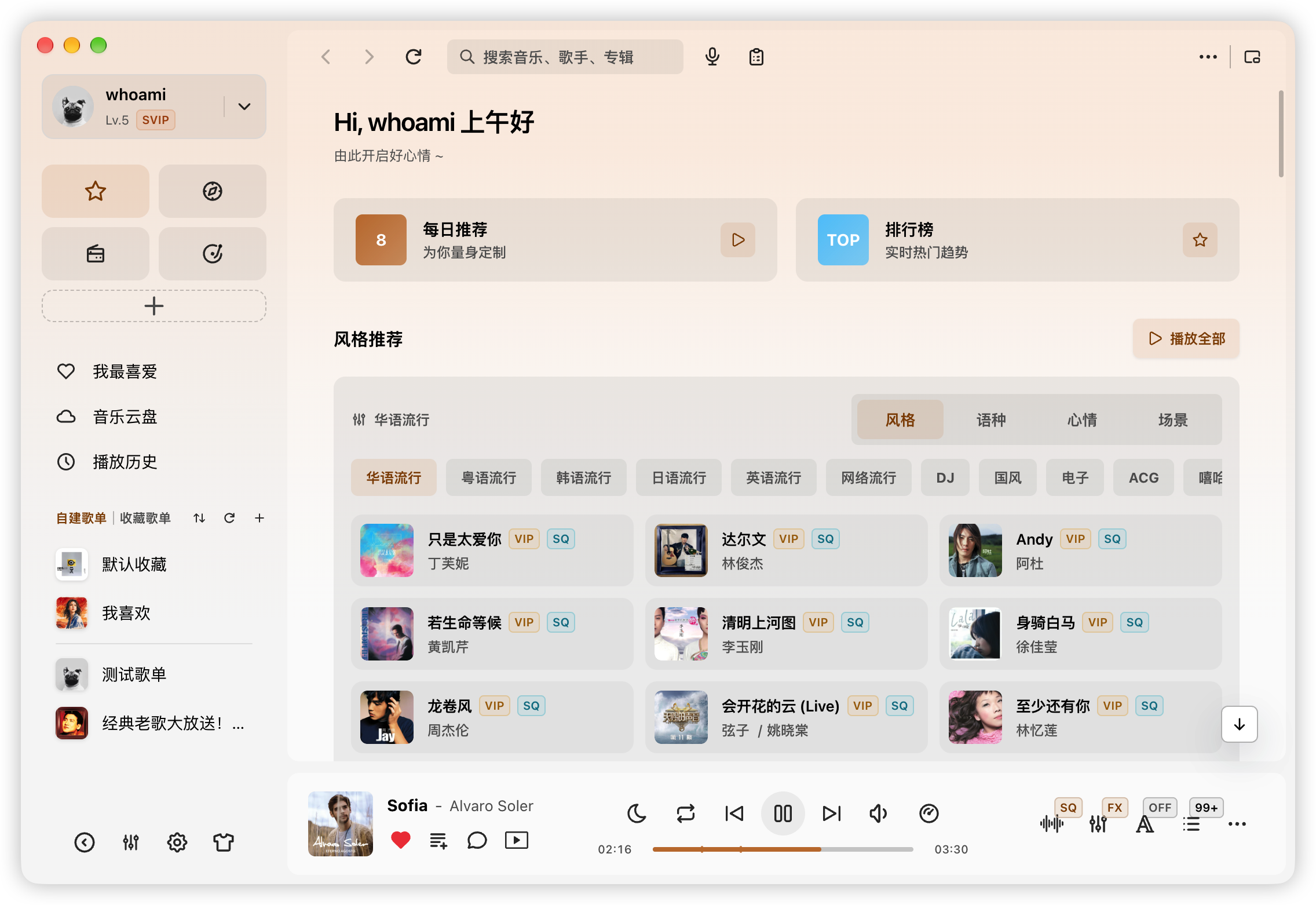
Task: Skip to the next track
Action: pyautogui.click(x=832, y=813)
